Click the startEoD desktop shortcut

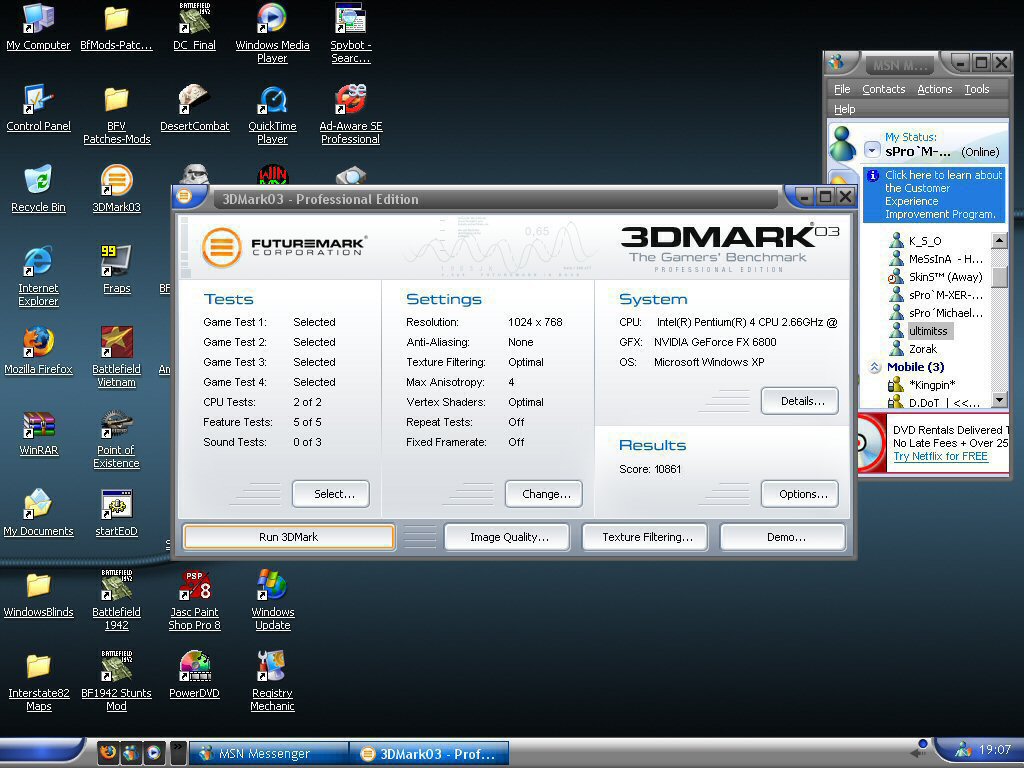coord(116,514)
